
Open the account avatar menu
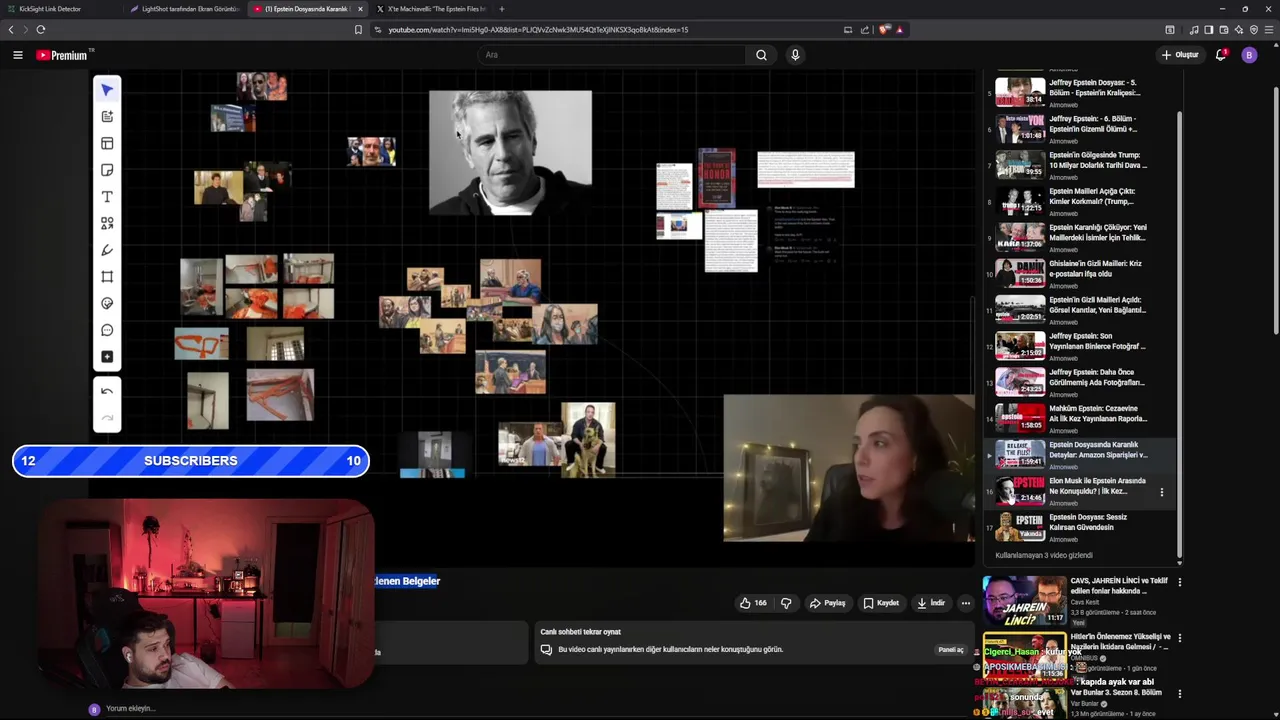tap(1249, 55)
